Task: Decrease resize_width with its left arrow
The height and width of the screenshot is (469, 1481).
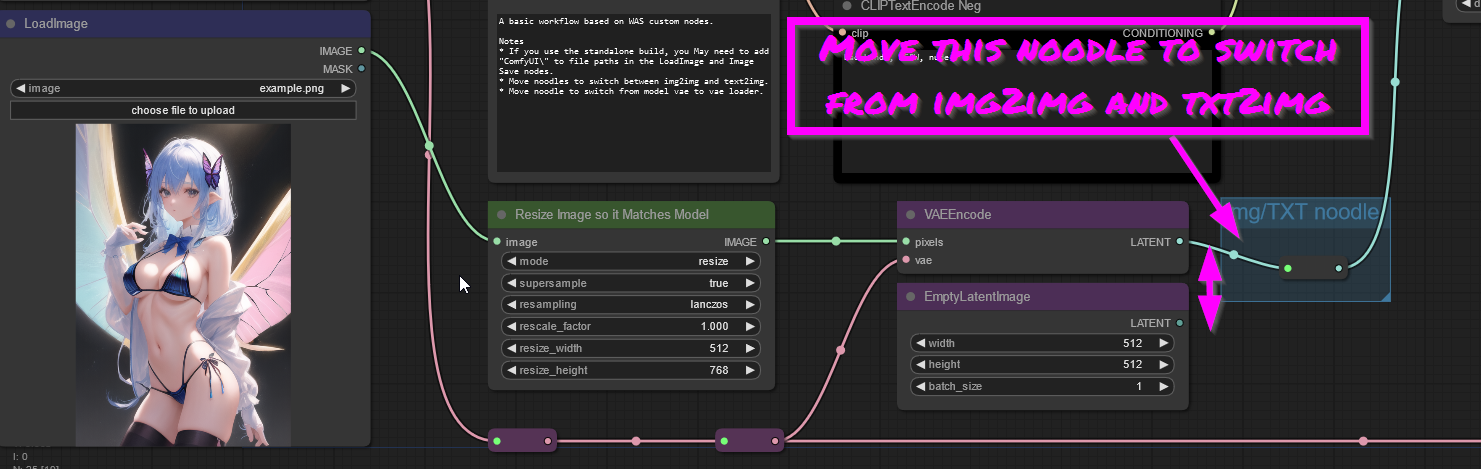Action: pyautogui.click(x=511, y=348)
